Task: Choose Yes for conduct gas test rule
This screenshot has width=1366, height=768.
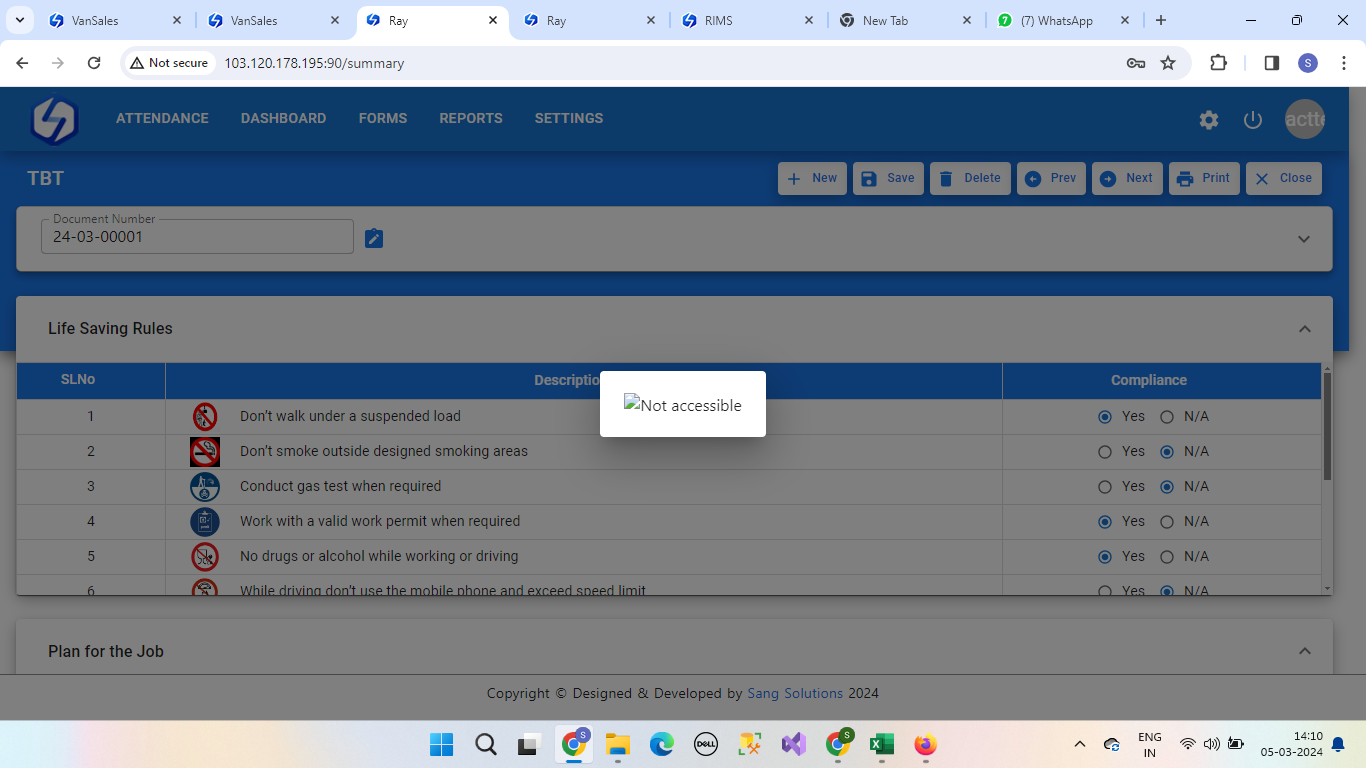Action: point(1105,487)
